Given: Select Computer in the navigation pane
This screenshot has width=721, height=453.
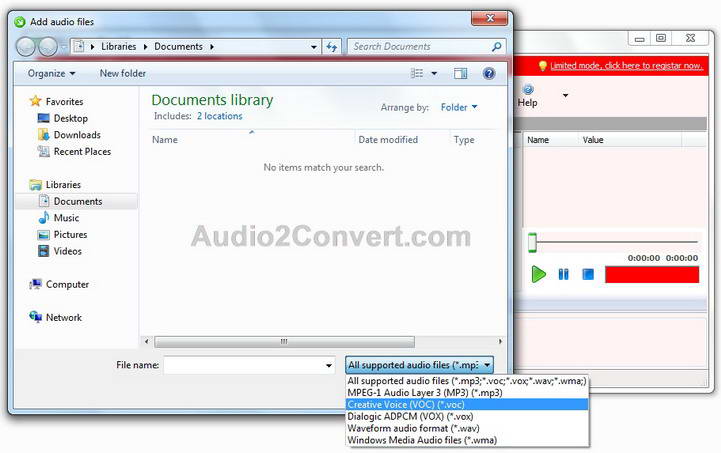Looking at the screenshot, I should click(67, 284).
